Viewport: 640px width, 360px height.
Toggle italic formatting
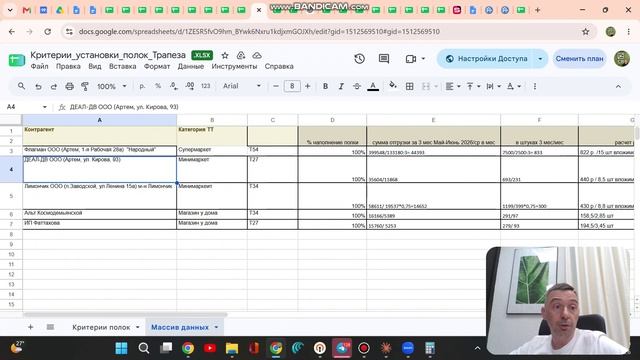(341, 87)
